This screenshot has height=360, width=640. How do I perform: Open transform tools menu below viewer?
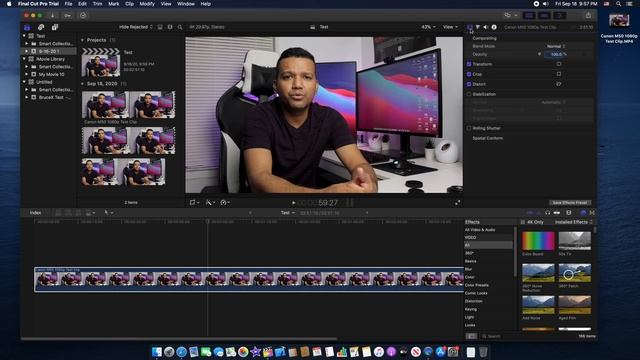click(194, 202)
